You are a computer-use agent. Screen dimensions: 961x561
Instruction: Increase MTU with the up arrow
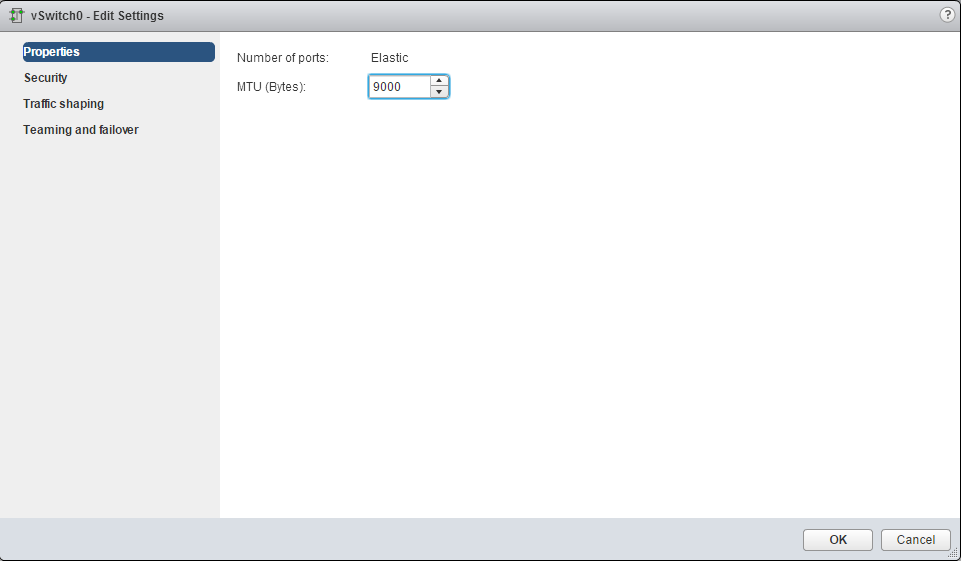439,81
